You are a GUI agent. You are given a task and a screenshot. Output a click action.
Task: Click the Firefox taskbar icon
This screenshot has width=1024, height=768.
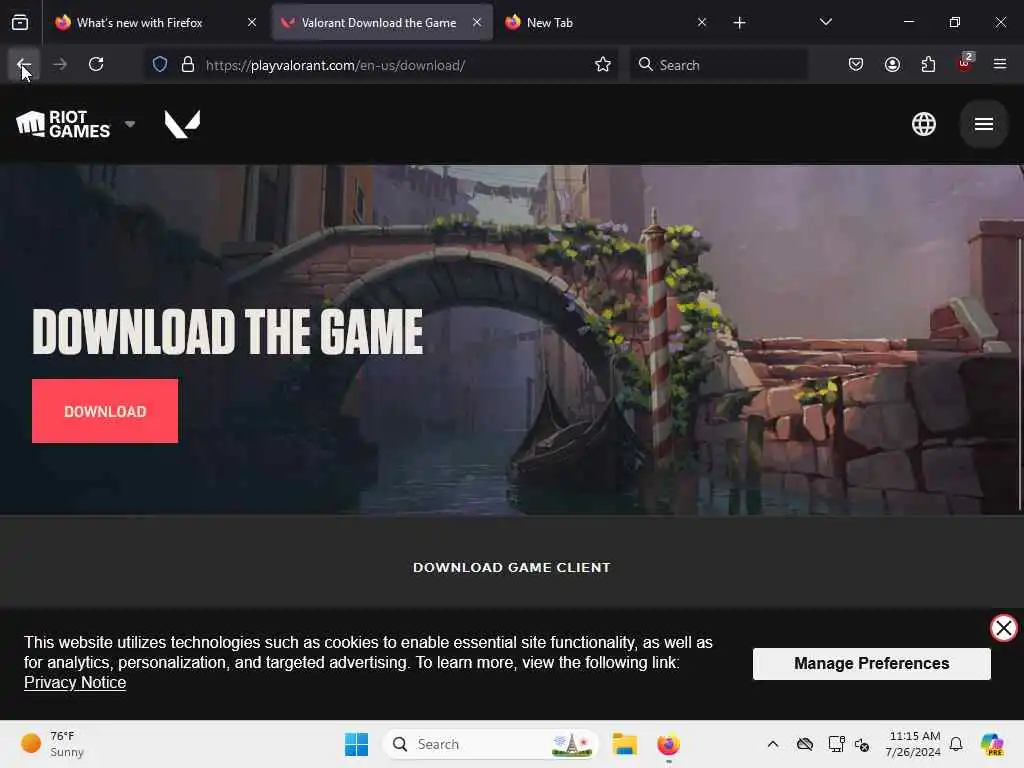(x=668, y=744)
